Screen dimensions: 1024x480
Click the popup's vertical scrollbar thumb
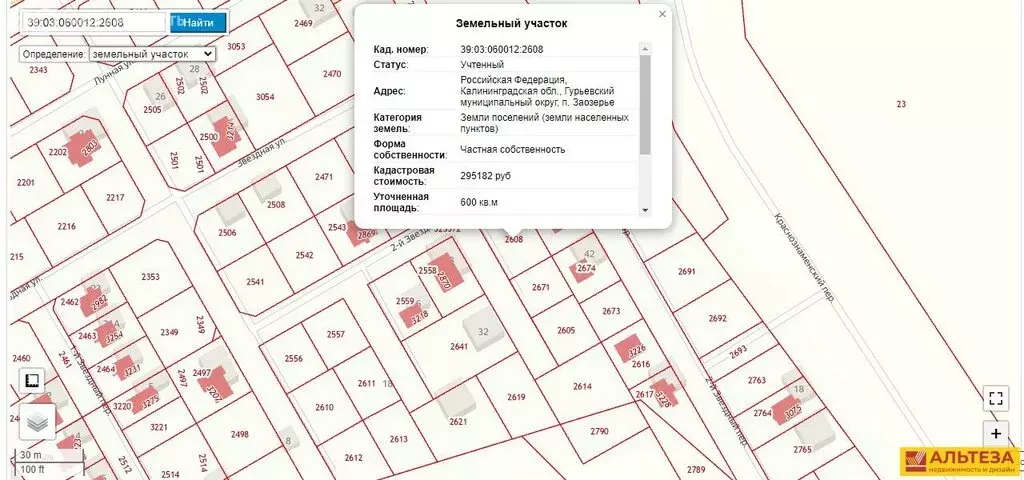pyautogui.click(x=645, y=105)
